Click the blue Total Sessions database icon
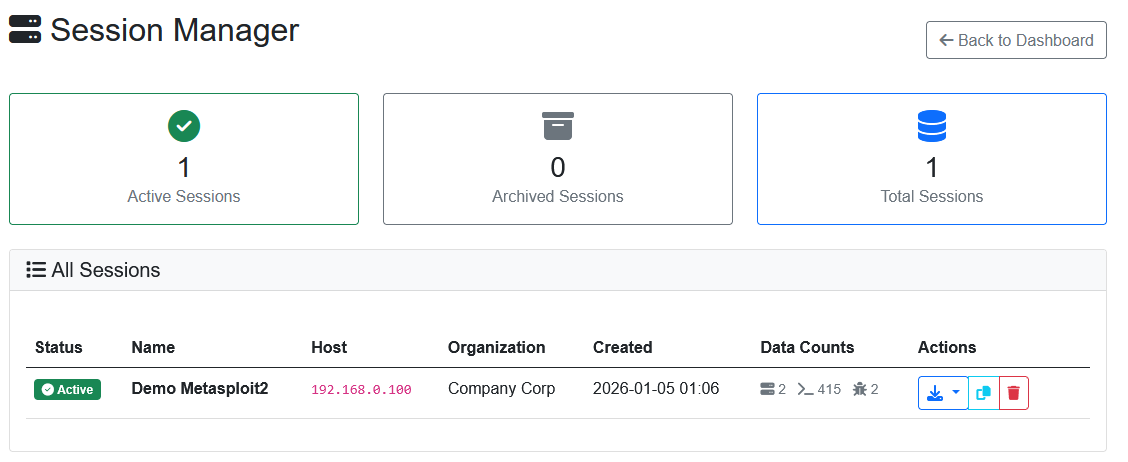The height and width of the screenshot is (462, 1128). [931, 126]
